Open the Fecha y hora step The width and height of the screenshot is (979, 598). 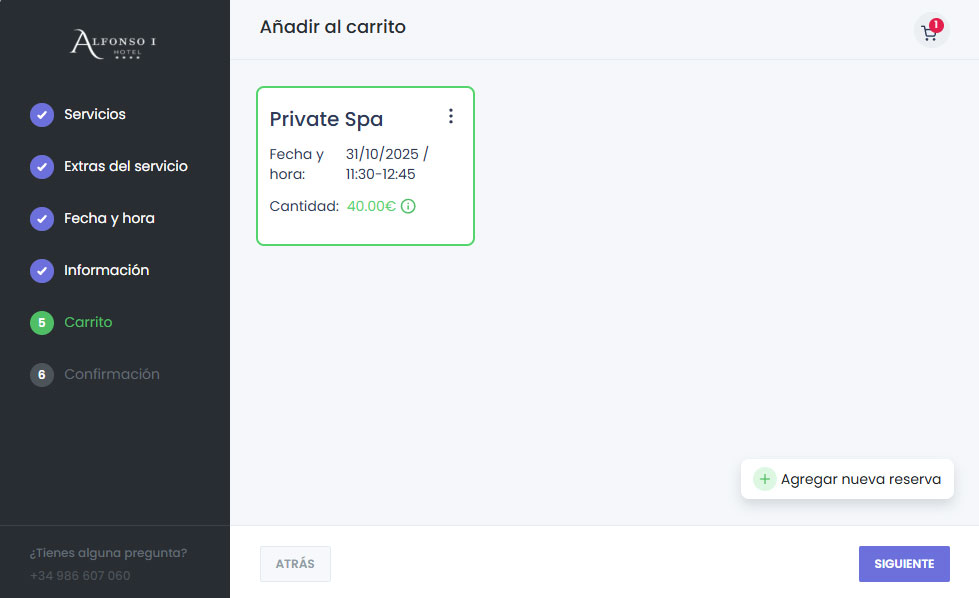click(x=109, y=219)
